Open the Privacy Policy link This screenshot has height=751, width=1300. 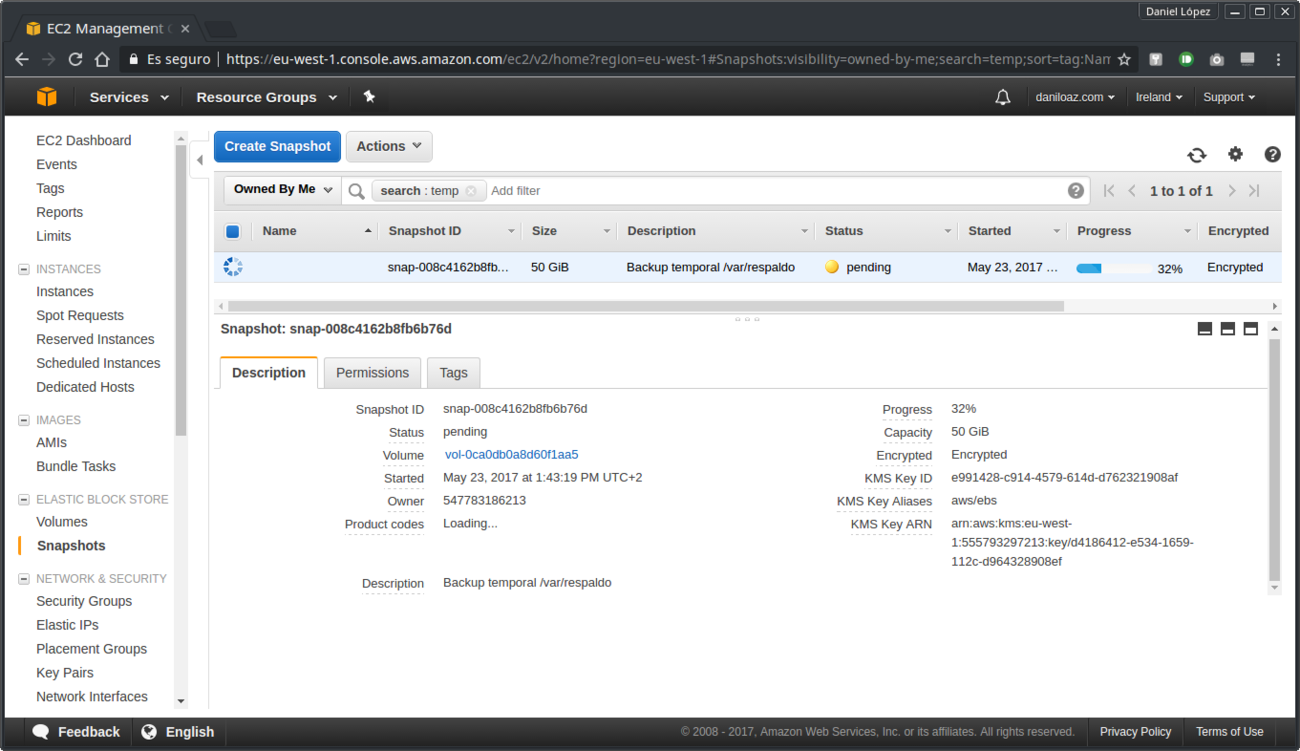(1135, 732)
